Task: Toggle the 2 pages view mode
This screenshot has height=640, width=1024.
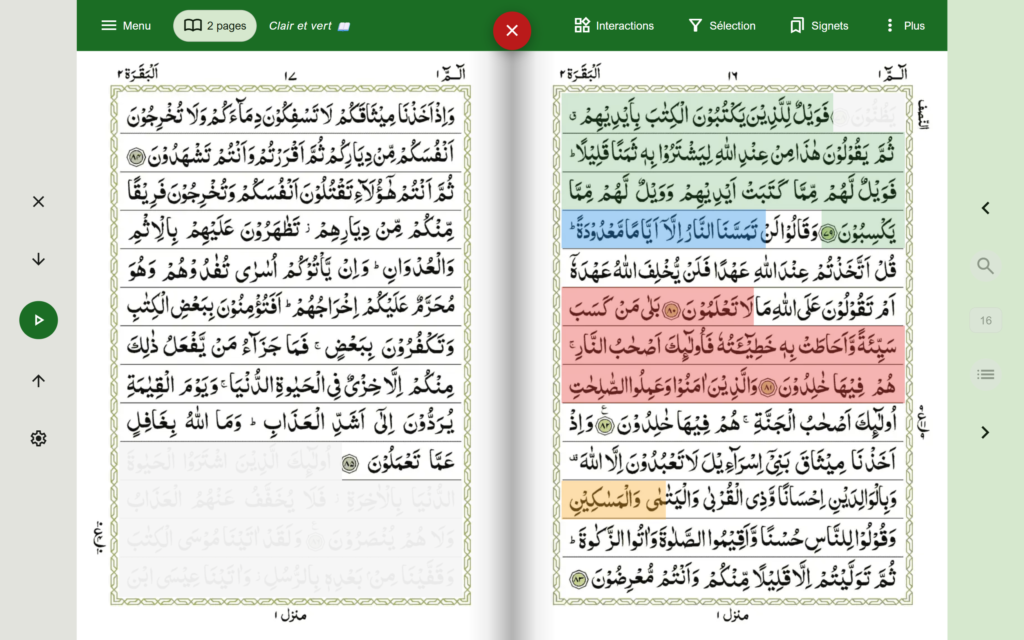Action: [x=214, y=25]
